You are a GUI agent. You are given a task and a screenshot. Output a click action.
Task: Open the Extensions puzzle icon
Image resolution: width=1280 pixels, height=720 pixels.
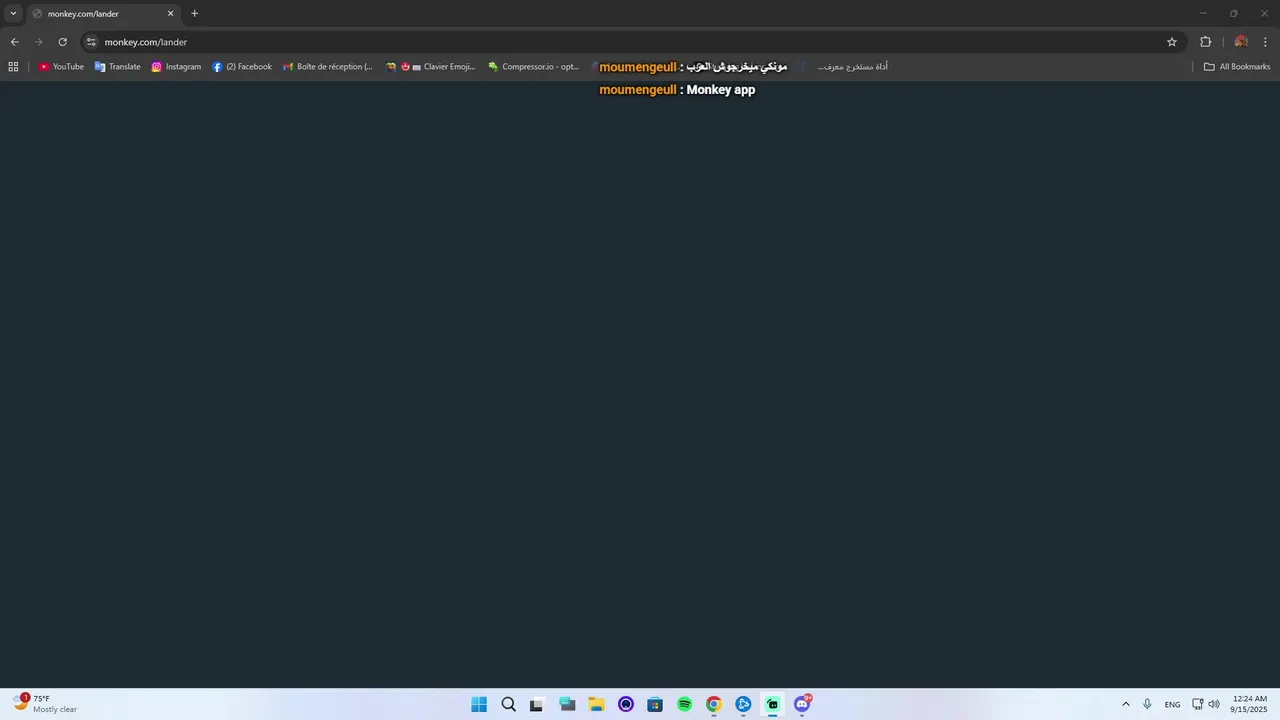pyautogui.click(x=1205, y=42)
